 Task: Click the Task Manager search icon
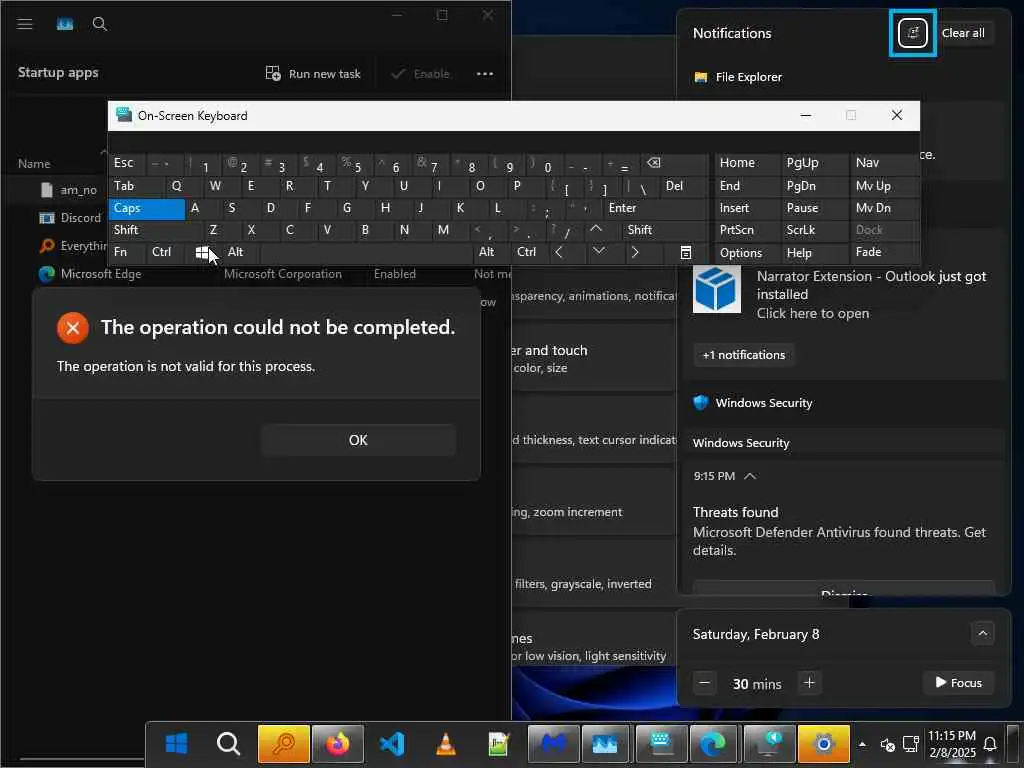click(x=99, y=24)
